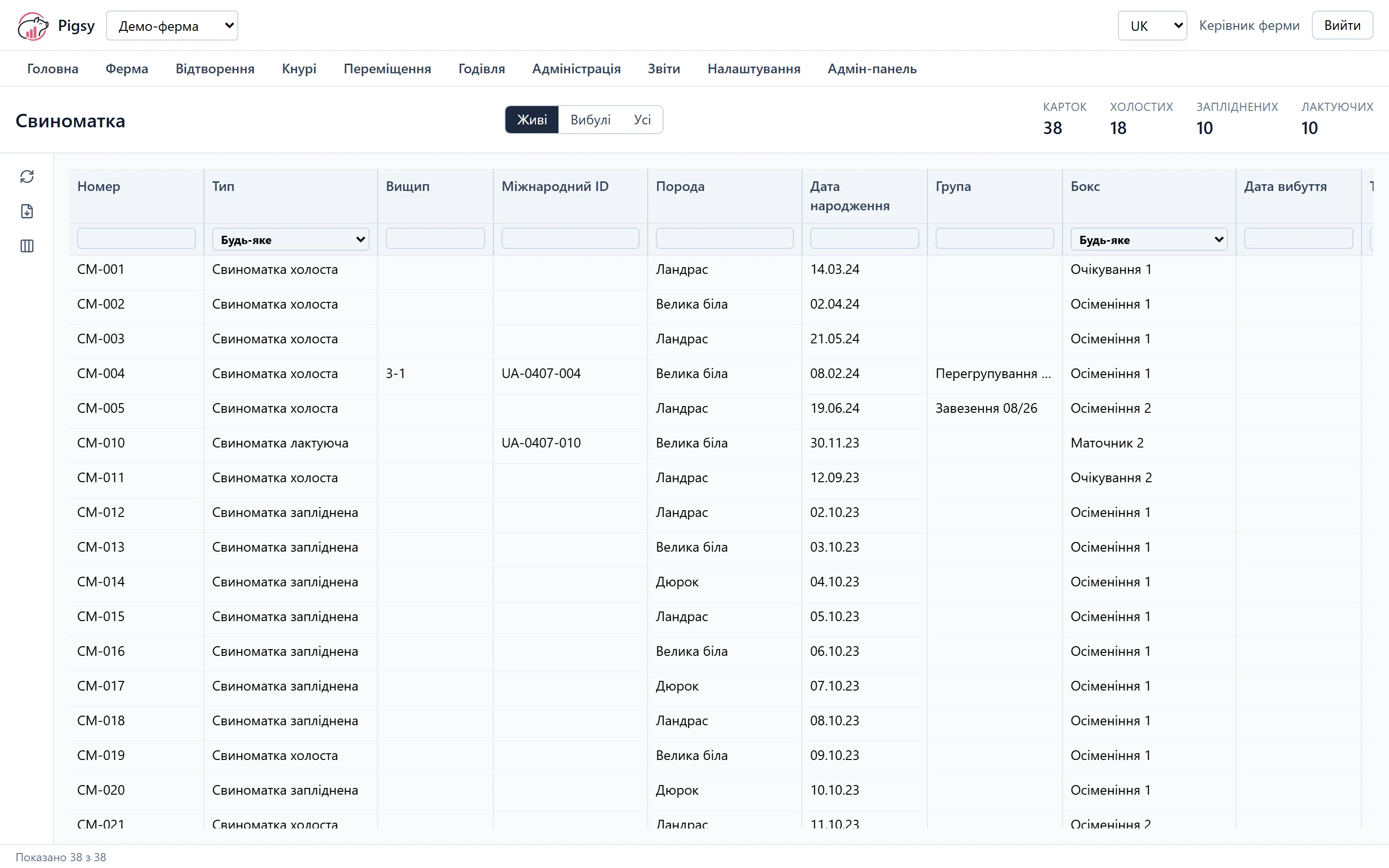Image resolution: width=1389 pixels, height=868 pixels.
Task: Click the КАРТОК 38 counter
Action: (x=1065, y=118)
